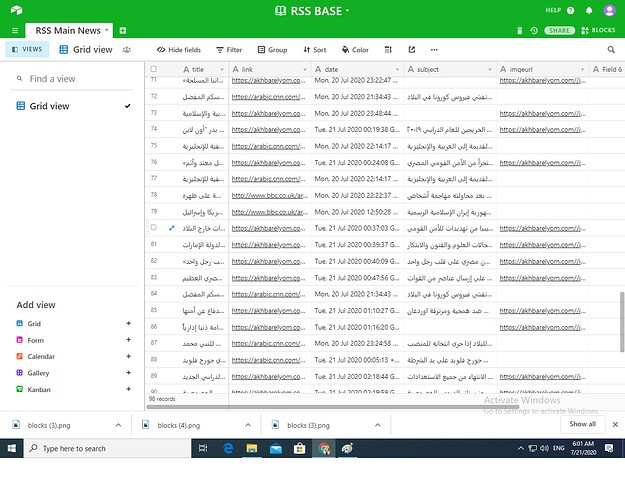
Task: Open the bbc.co.uk link in row 78
Action: pos(269,195)
